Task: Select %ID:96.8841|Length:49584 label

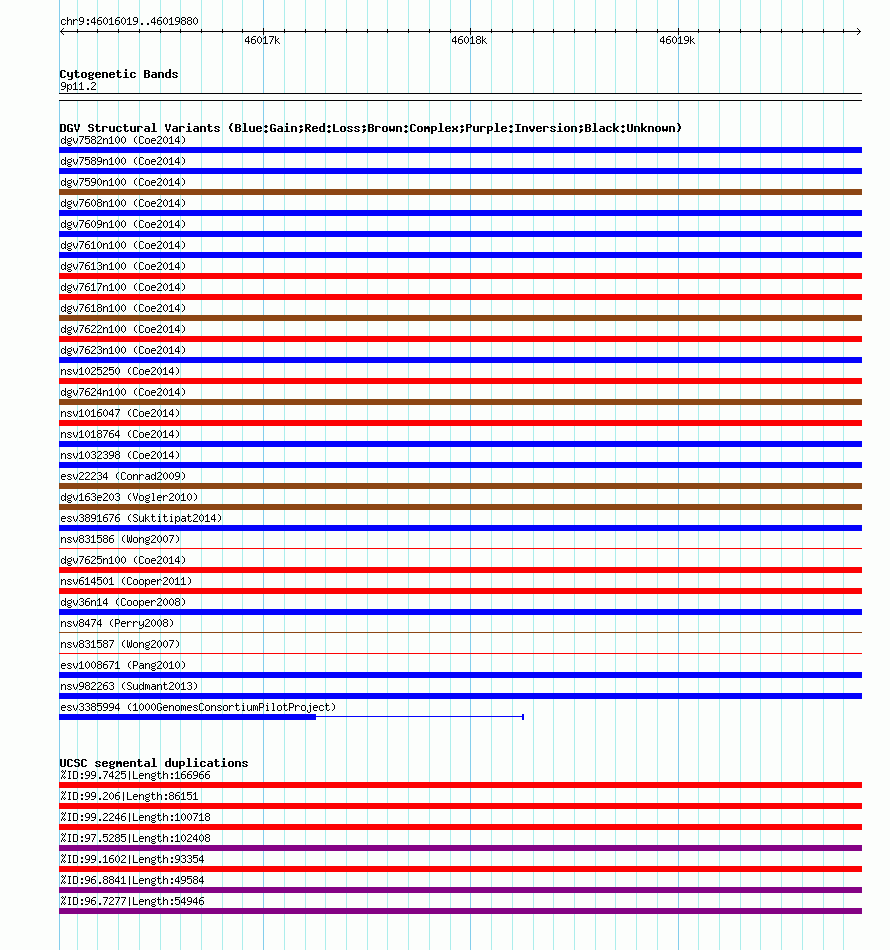Action: [x=132, y=880]
